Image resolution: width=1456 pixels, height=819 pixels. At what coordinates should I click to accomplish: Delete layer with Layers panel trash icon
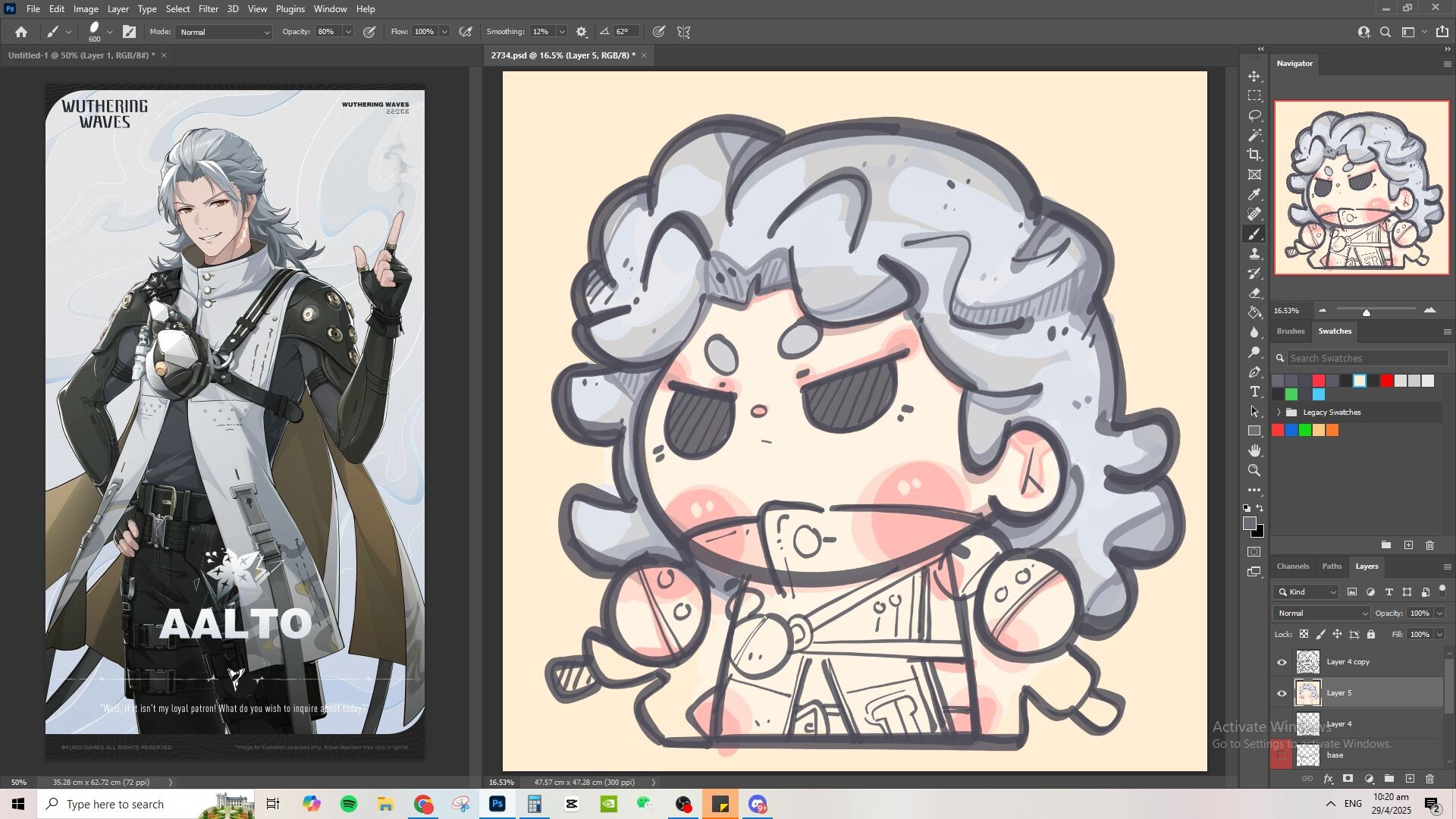(1429, 779)
